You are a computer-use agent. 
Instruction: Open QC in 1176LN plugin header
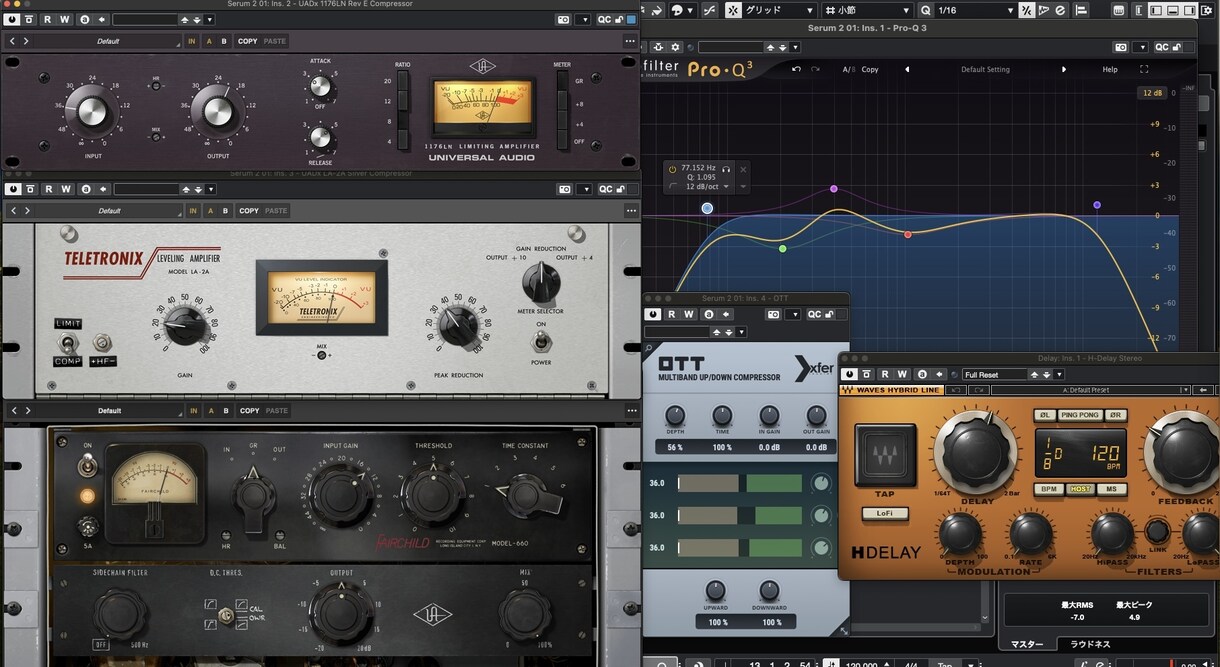[x=604, y=19]
